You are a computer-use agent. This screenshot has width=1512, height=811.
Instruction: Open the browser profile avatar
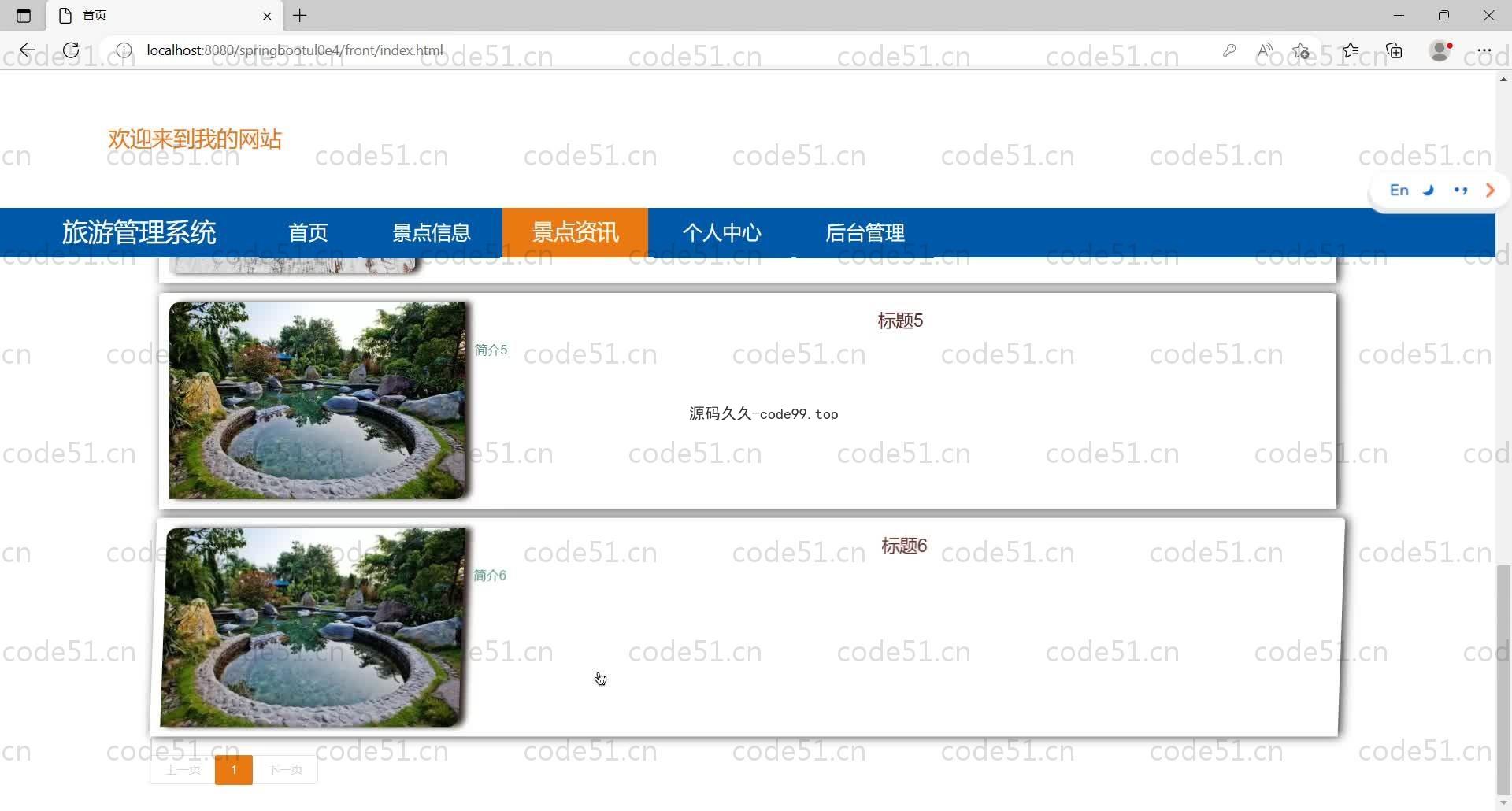pyautogui.click(x=1440, y=50)
